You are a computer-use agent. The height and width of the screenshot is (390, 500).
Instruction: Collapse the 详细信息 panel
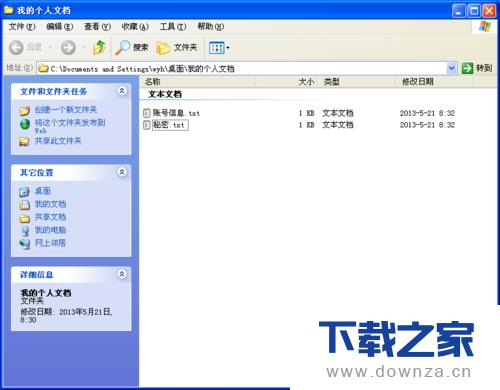[x=122, y=274]
